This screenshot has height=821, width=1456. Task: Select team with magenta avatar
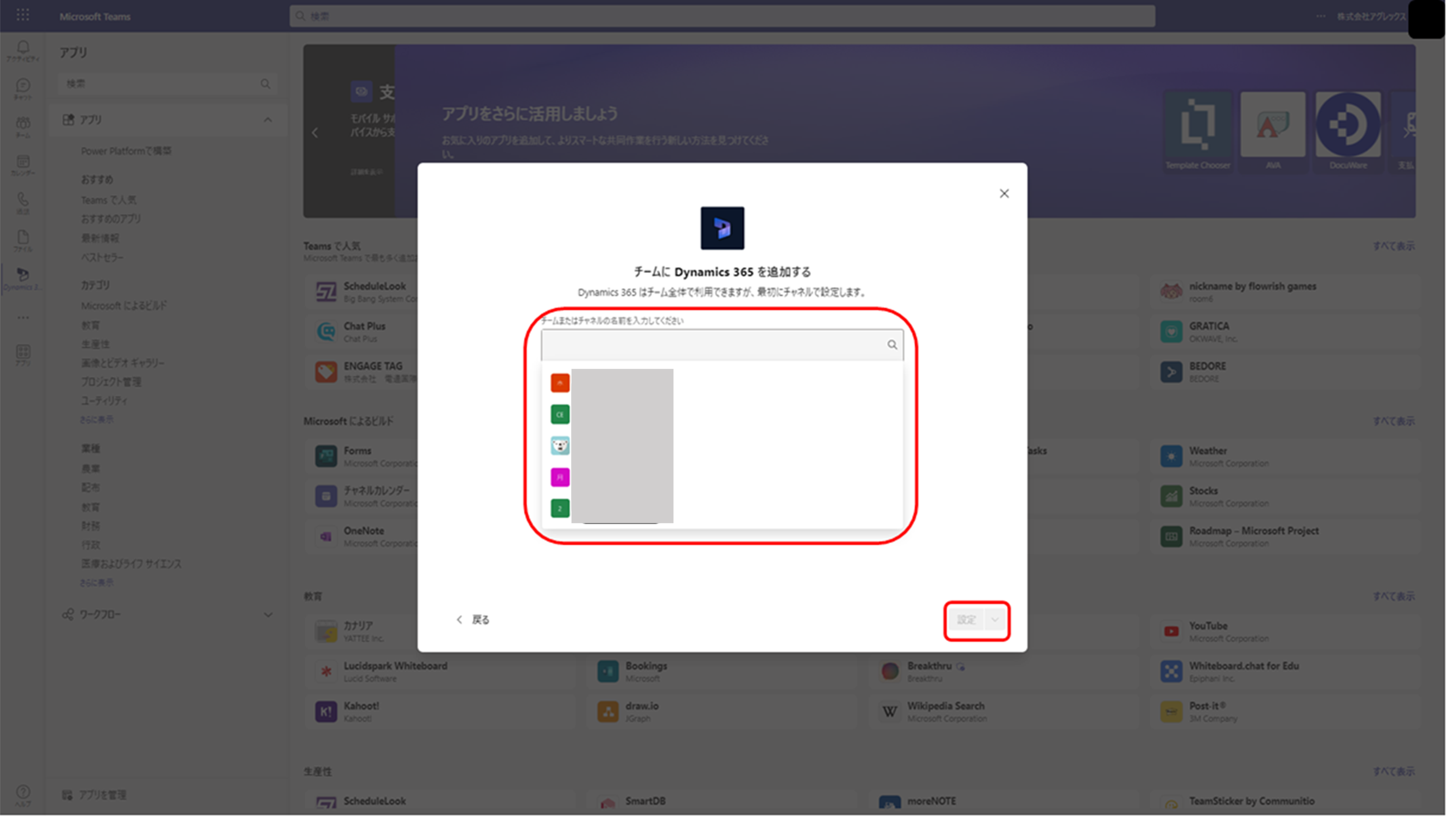[x=560, y=477]
